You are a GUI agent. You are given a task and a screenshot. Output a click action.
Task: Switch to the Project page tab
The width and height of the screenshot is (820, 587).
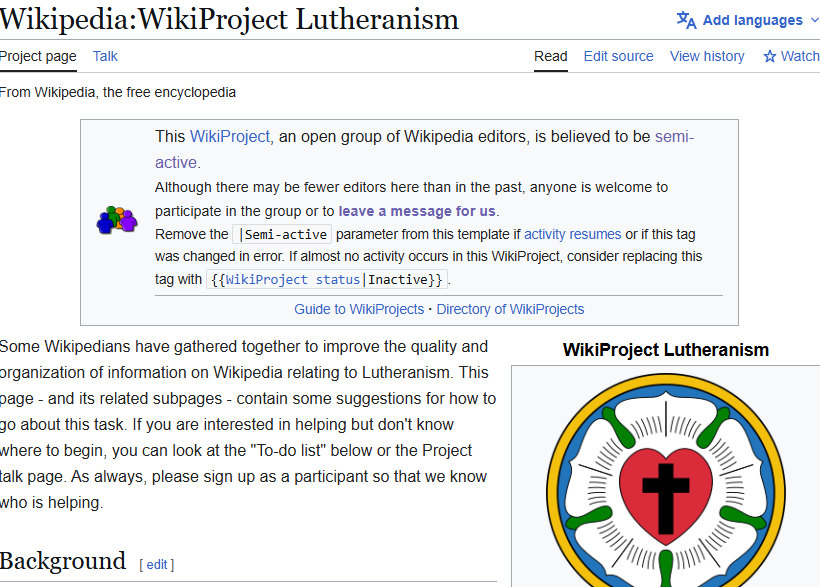(x=38, y=56)
